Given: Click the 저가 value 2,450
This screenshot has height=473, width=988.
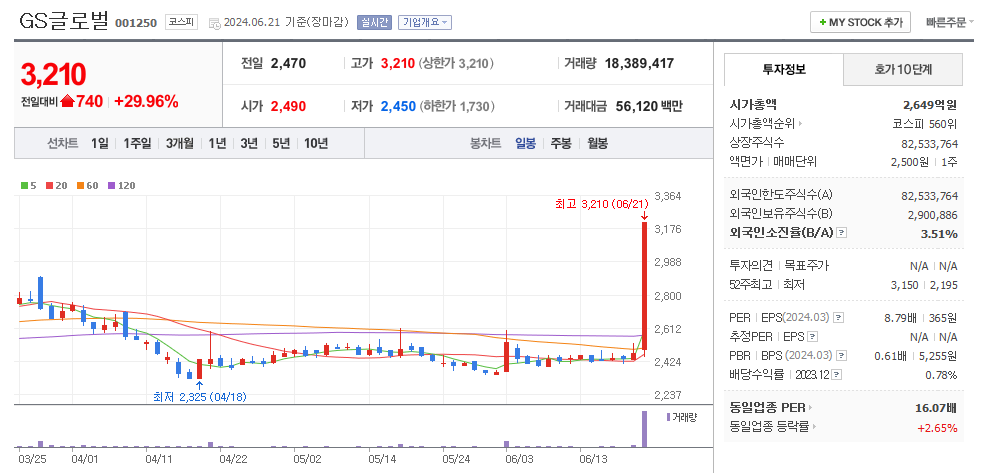Looking at the screenshot, I should point(398,106).
